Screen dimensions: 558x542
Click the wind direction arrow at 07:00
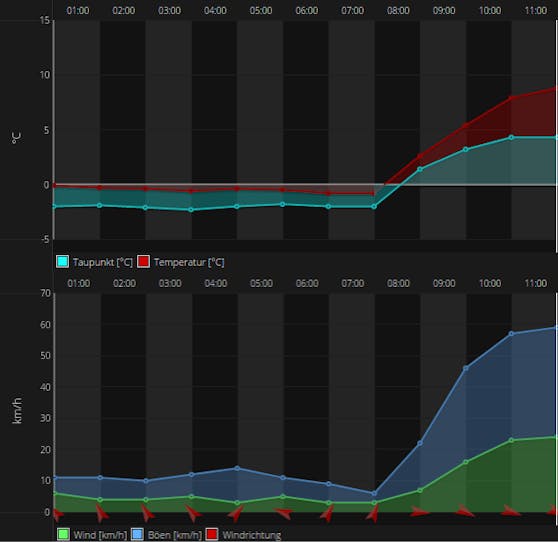pos(372,513)
